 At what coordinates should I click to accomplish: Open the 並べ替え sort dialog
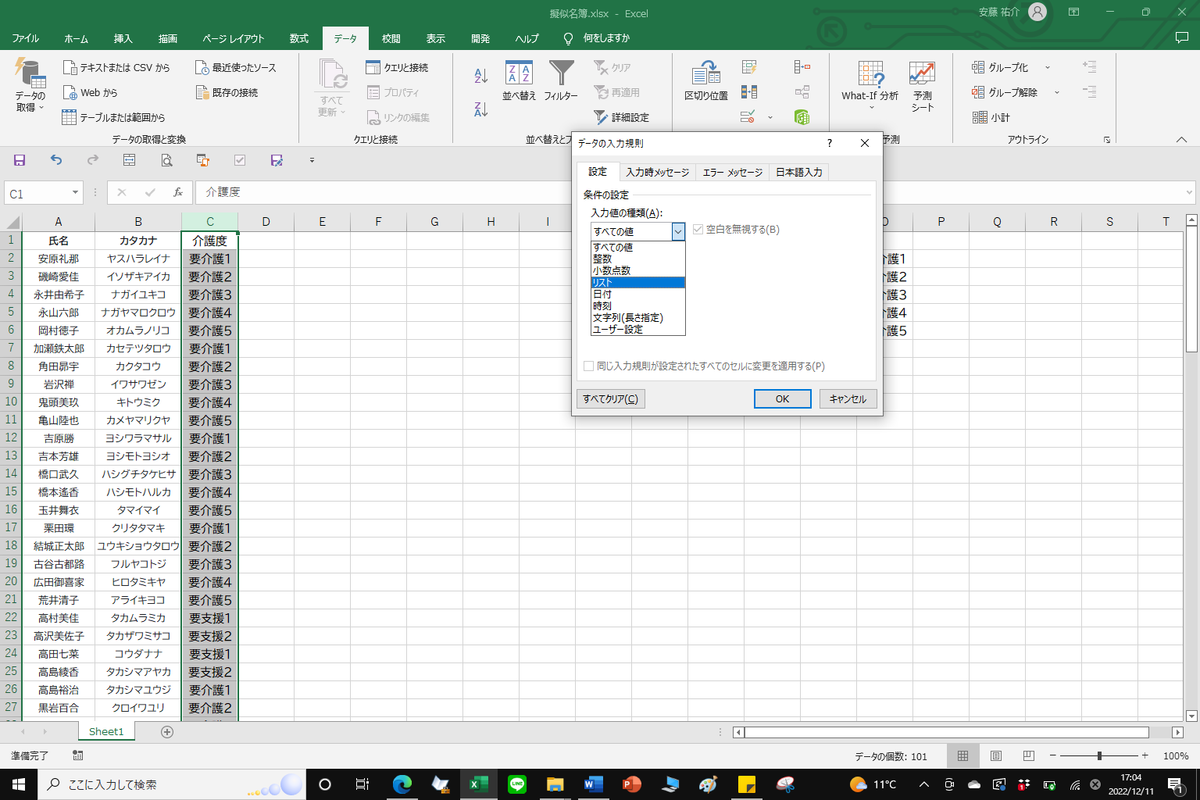coord(519,80)
